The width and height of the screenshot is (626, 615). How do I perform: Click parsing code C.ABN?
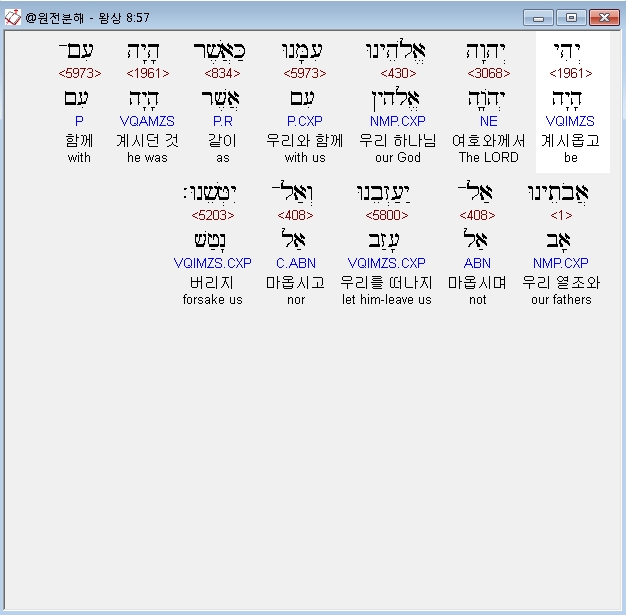(x=296, y=263)
